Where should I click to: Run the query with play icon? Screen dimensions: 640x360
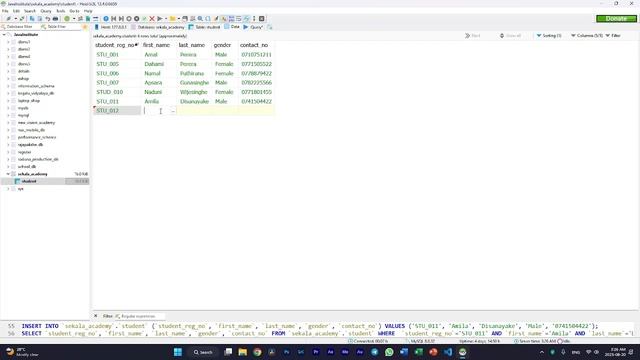tap(160, 19)
